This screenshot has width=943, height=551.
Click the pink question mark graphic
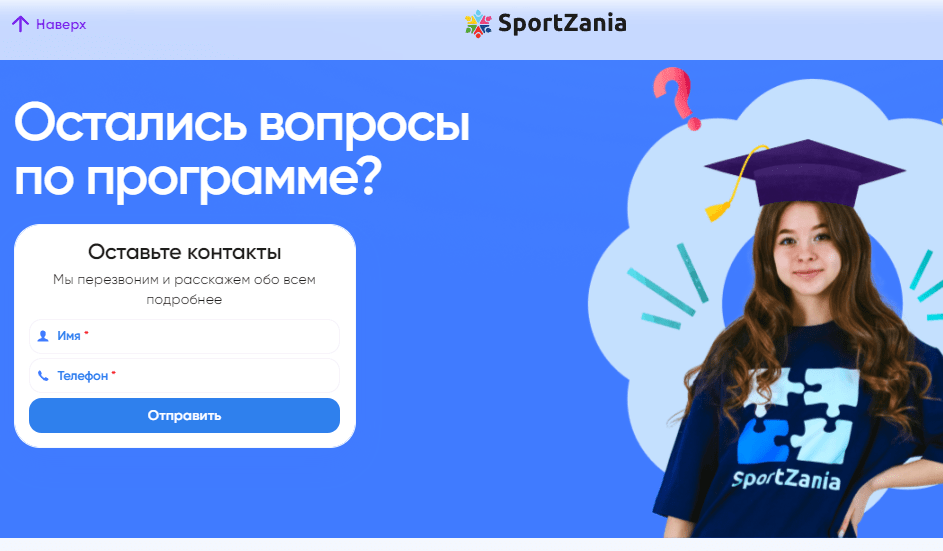point(678,98)
